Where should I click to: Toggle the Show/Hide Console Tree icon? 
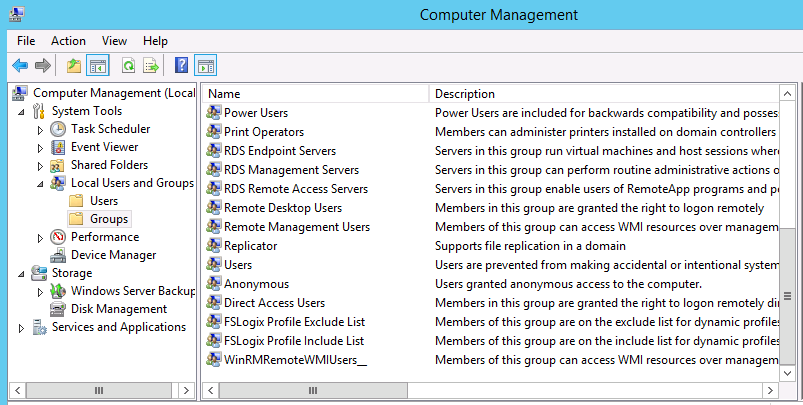(x=98, y=66)
